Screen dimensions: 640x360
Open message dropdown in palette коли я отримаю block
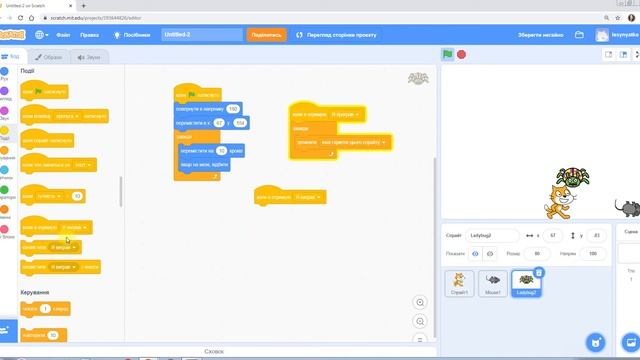74,227
